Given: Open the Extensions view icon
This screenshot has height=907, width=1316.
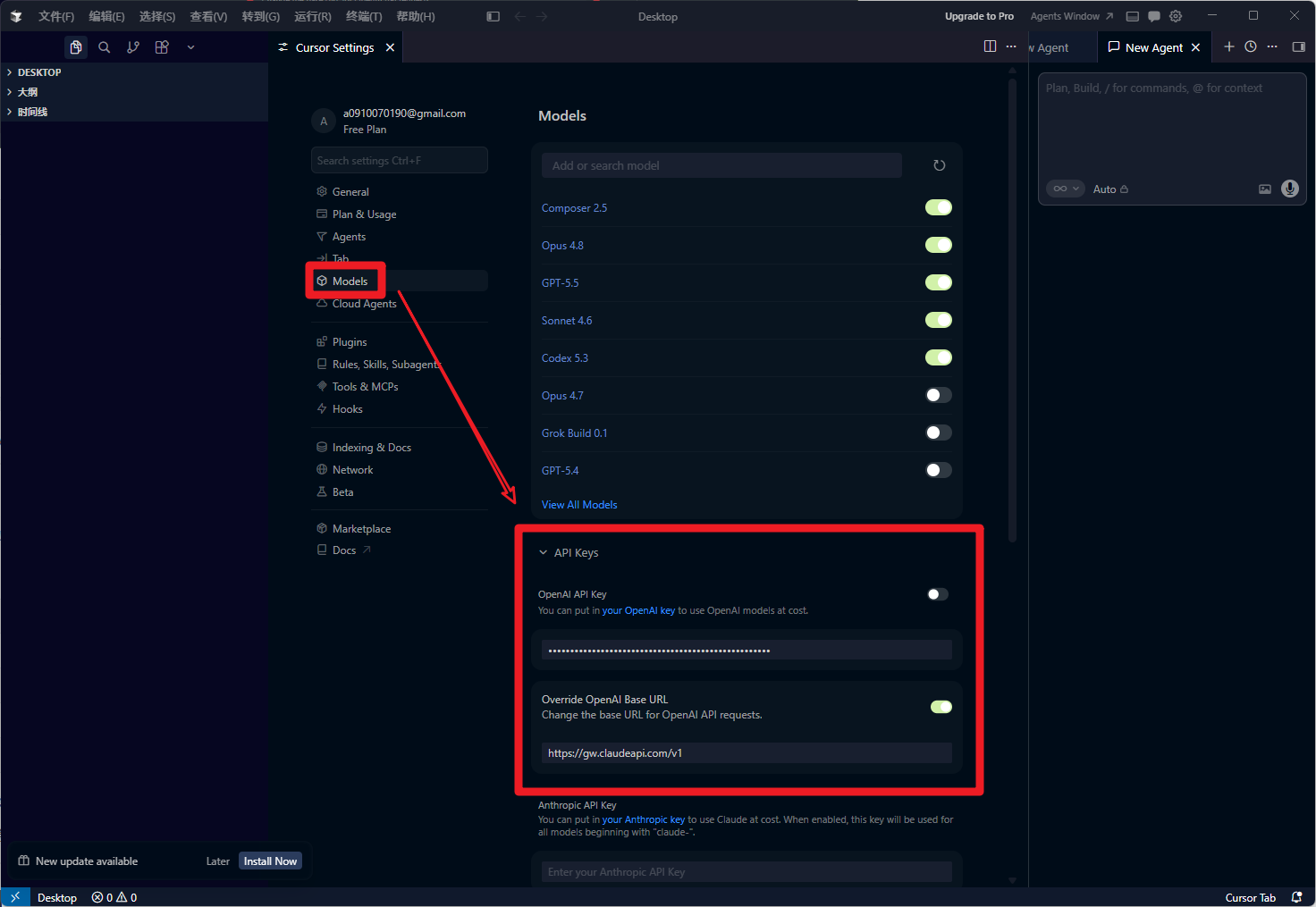Looking at the screenshot, I should tap(162, 47).
